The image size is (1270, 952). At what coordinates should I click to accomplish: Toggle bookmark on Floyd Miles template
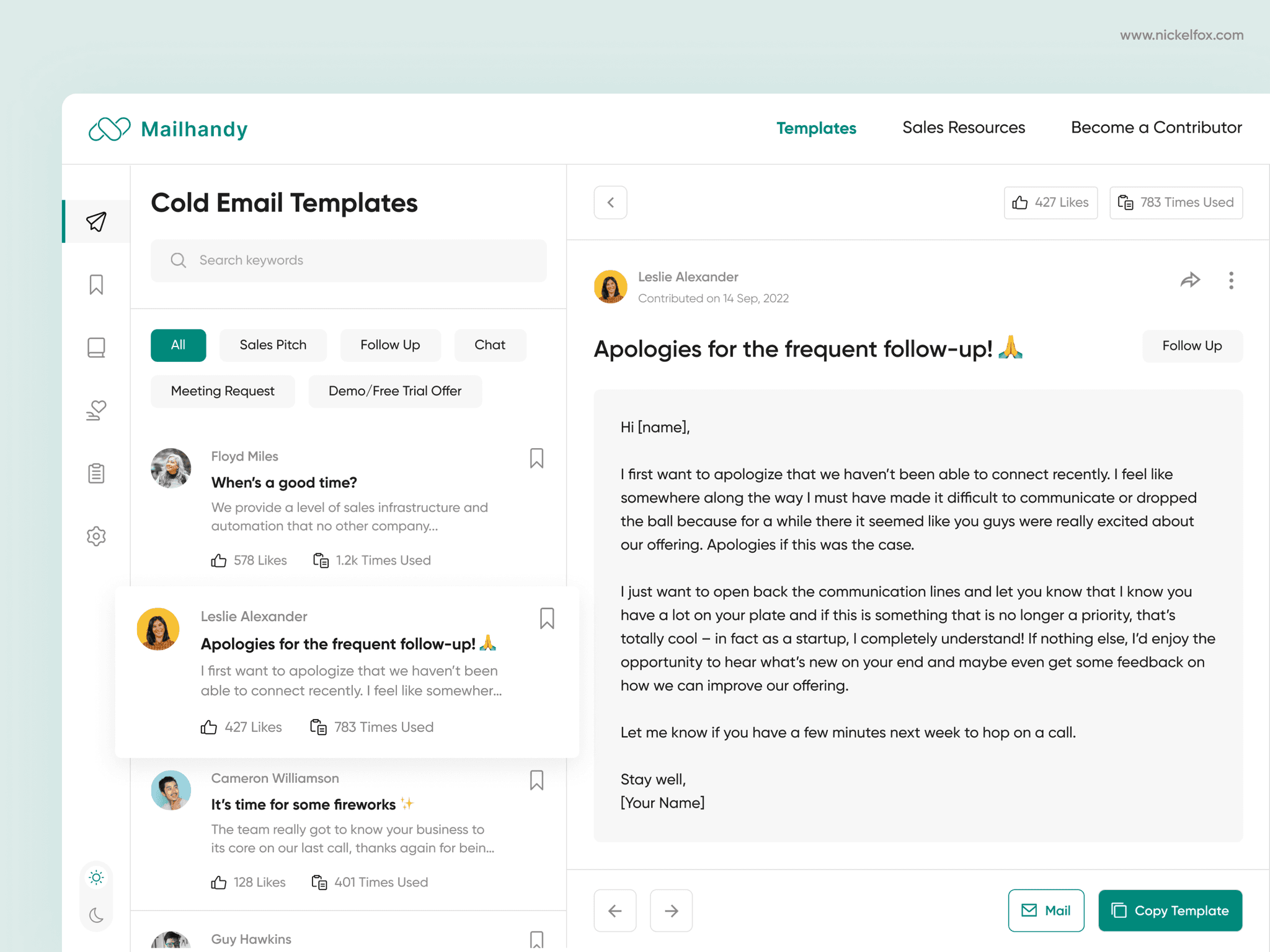(x=537, y=458)
